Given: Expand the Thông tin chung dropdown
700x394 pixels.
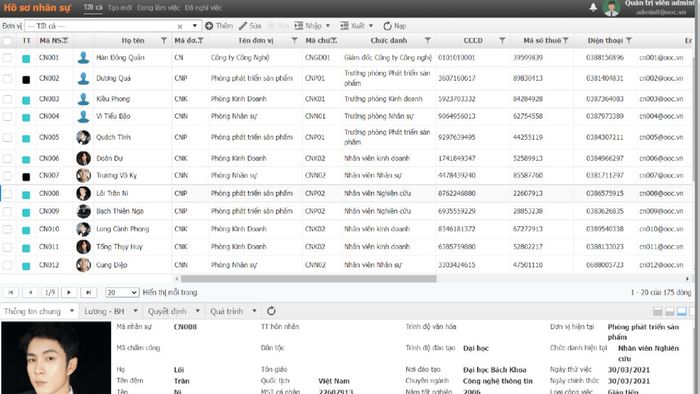Looking at the screenshot, I should (71, 311).
